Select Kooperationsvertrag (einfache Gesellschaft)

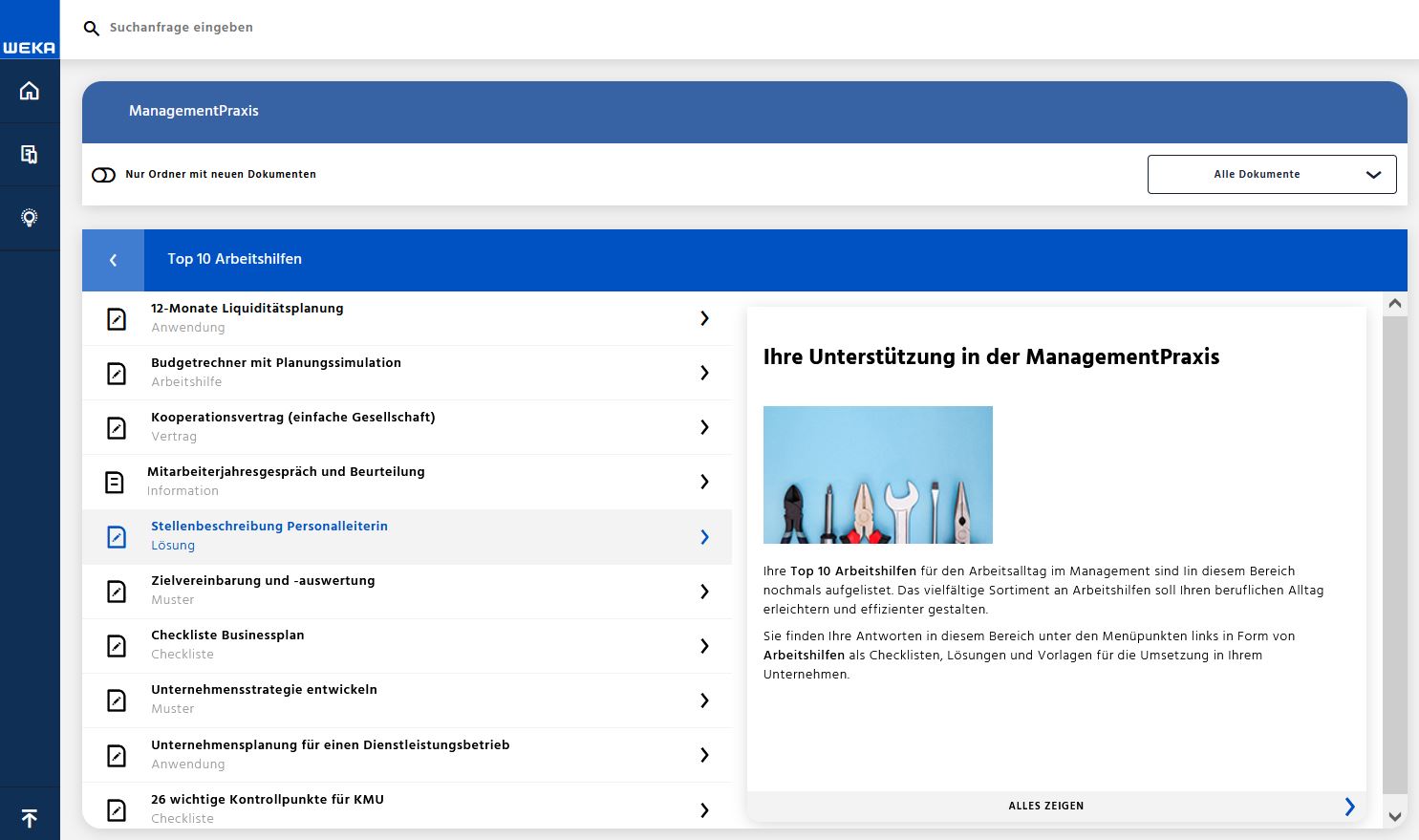pos(292,418)
